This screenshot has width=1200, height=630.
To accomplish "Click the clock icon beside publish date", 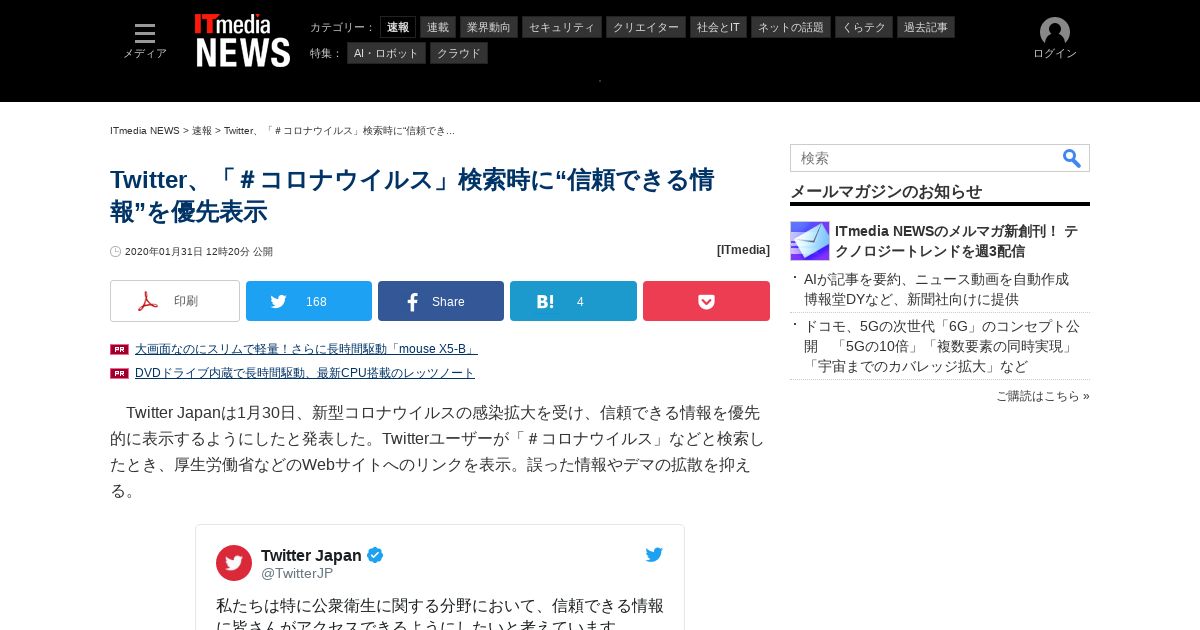I will click(x=116, y=252).
